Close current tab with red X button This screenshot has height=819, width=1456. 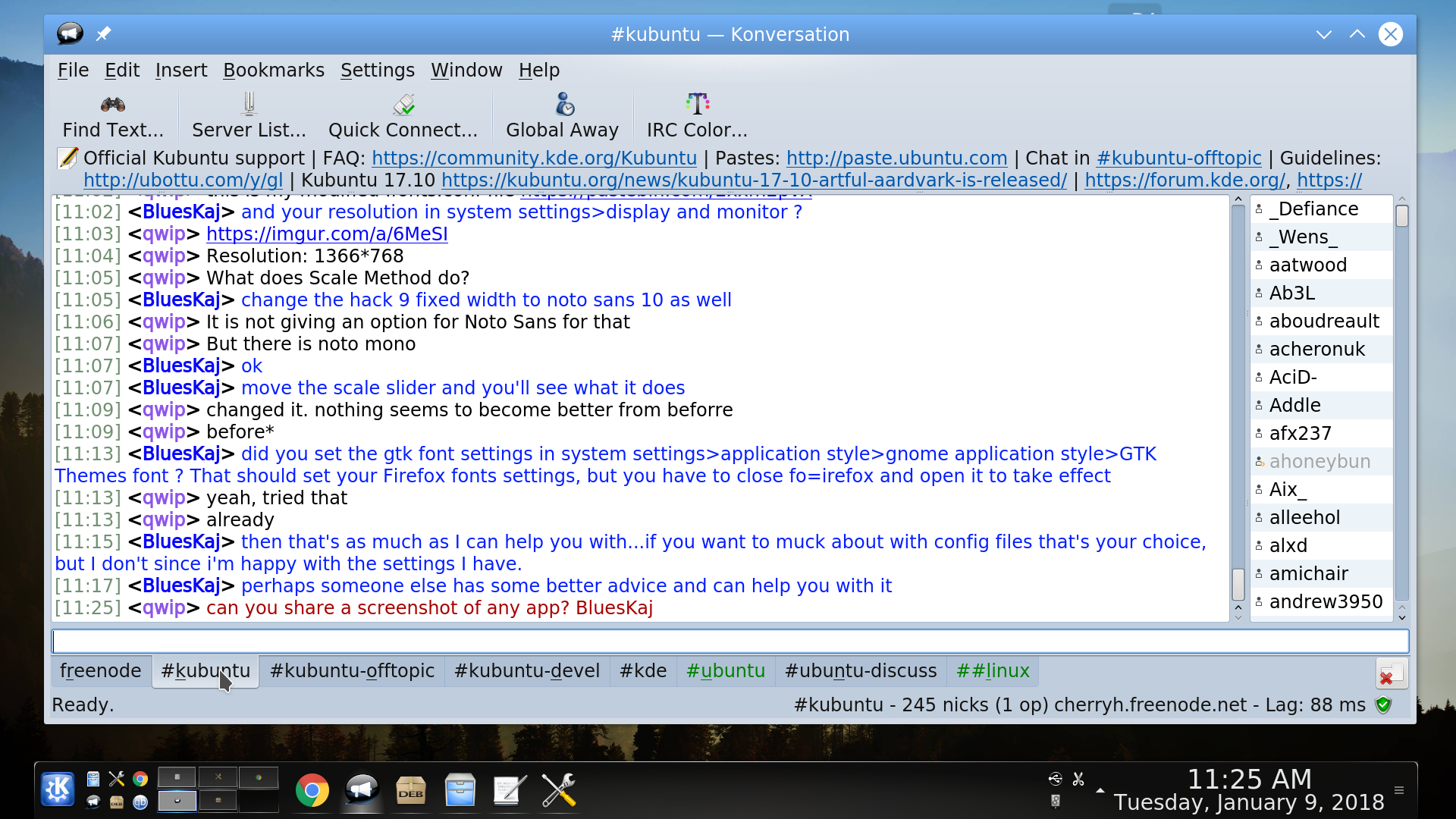click(x=1392, y=674)
